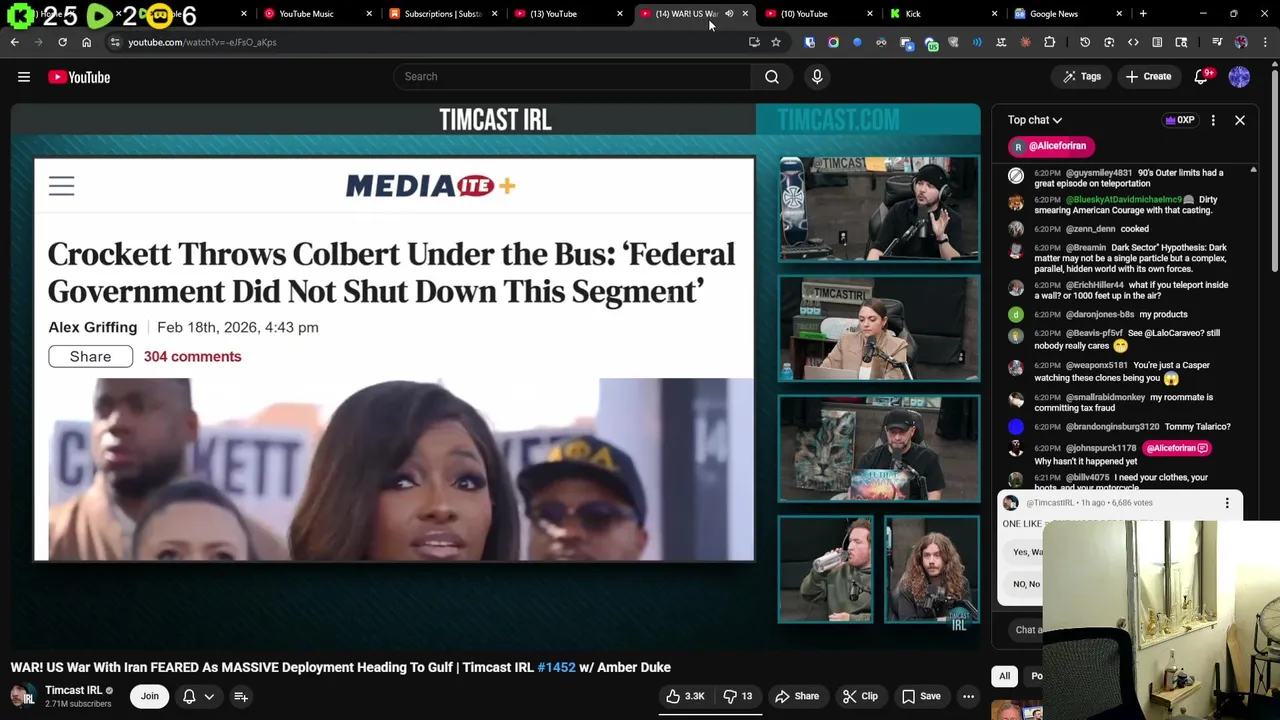
Task: Go back in browser history
Action: click(x=14, y=42)
